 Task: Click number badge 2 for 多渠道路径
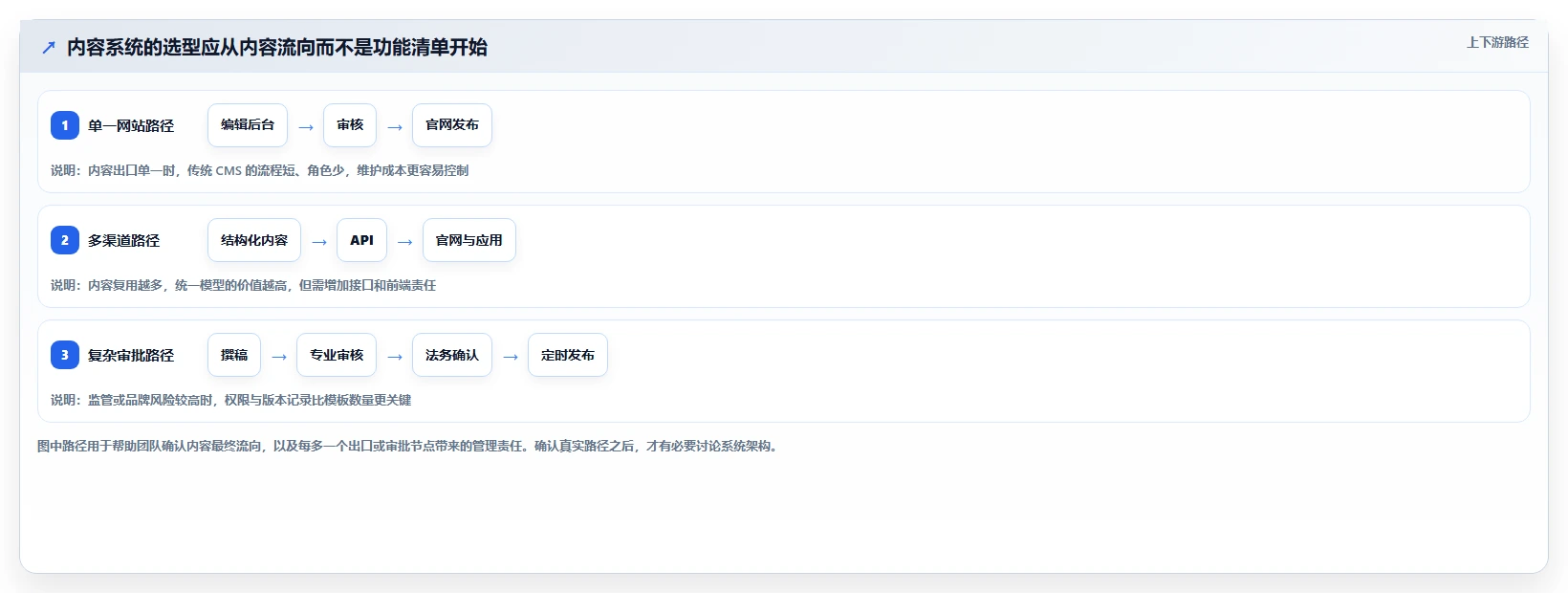point(65,240)
